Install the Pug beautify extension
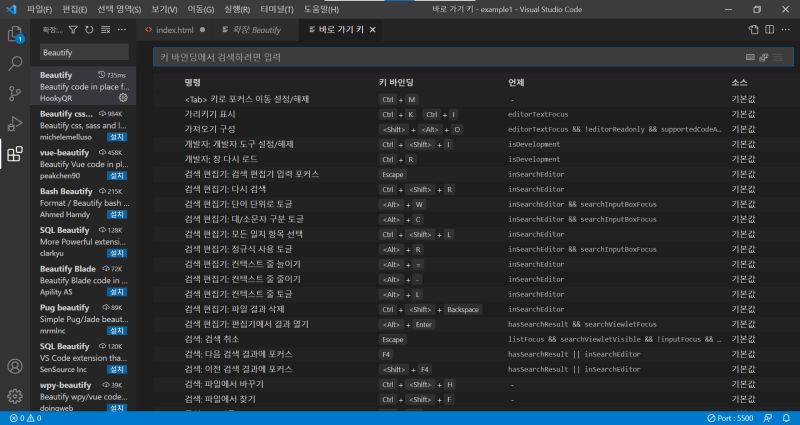Screen dimensions: 800x425 click(x=117, y=331)
